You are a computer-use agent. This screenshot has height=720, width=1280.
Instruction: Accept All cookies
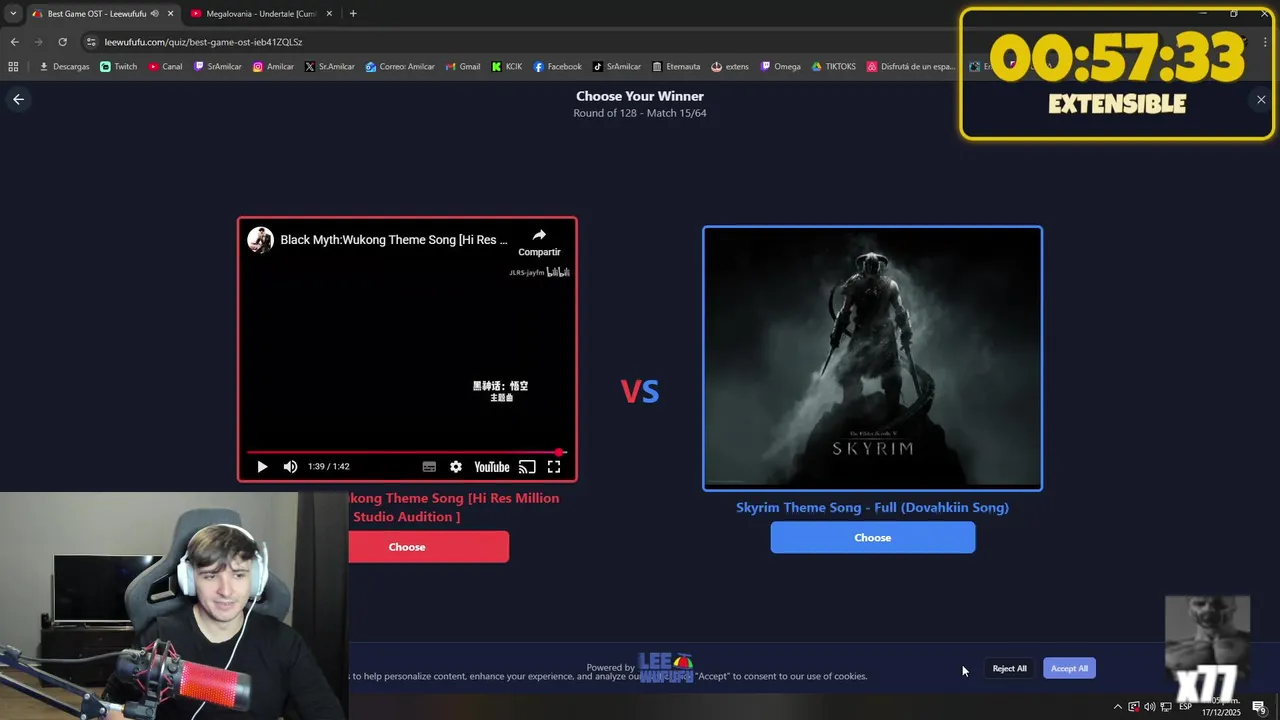click(x=1069, y=668)
